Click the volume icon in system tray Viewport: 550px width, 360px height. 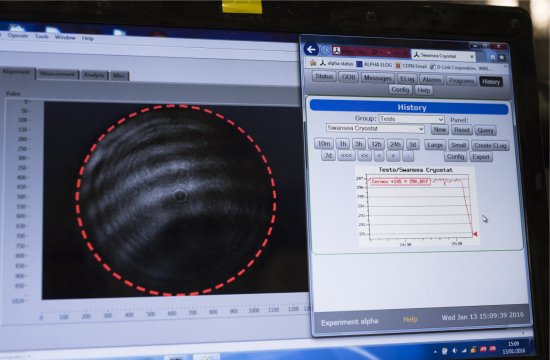(x=454, y=350)
